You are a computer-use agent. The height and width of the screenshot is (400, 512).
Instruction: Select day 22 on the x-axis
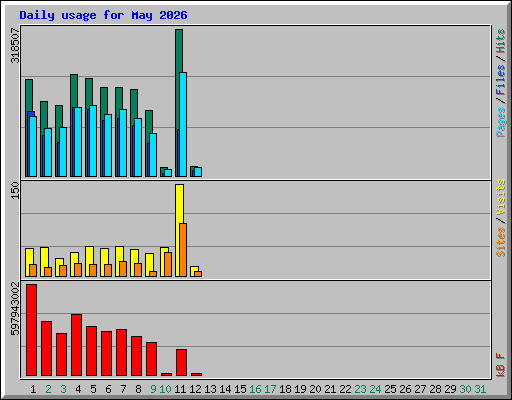click(x=345, y=389)
